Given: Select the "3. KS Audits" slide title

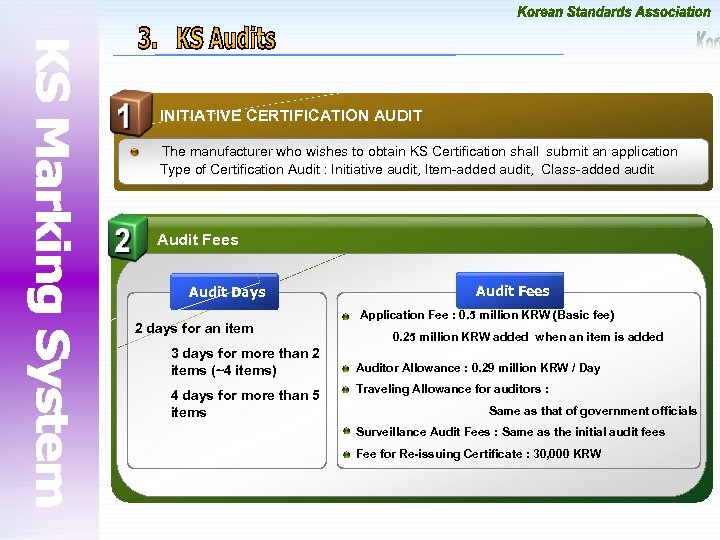Looking at the screenshot, I should click(x=207, y=38).
